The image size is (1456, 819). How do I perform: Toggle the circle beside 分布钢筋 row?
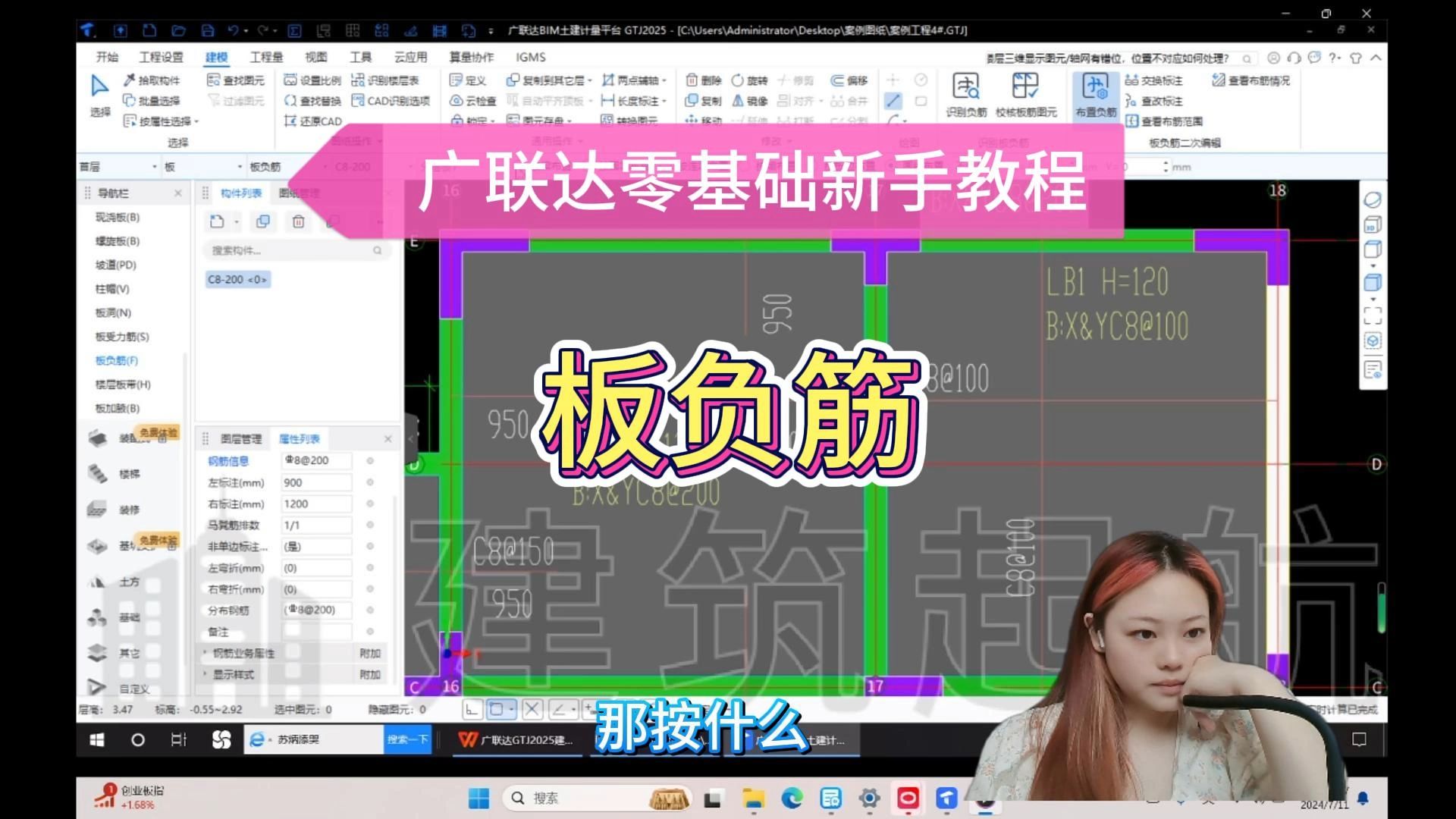[370, 610]
